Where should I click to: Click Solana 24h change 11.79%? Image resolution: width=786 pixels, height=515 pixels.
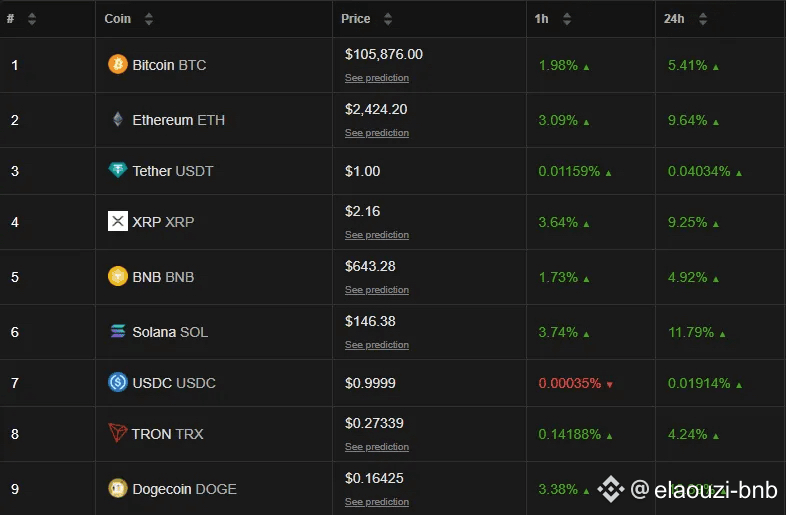[691, 332]
